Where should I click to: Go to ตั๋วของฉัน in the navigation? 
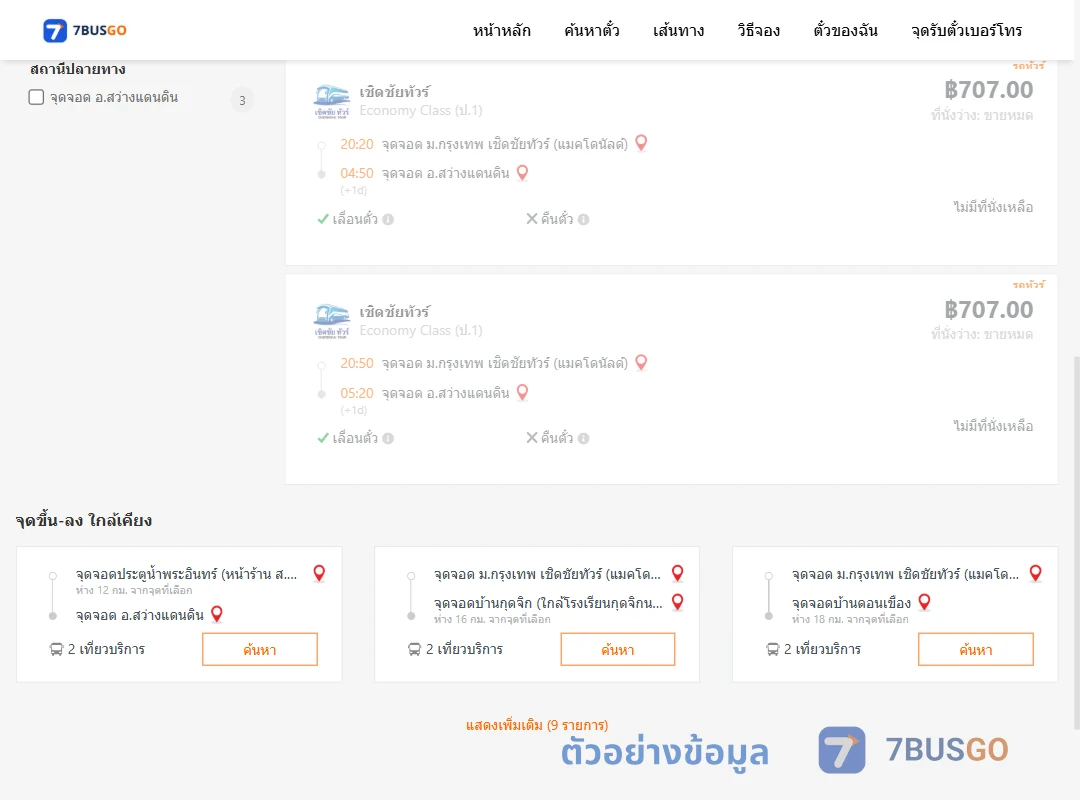click(x=845, y=30)
